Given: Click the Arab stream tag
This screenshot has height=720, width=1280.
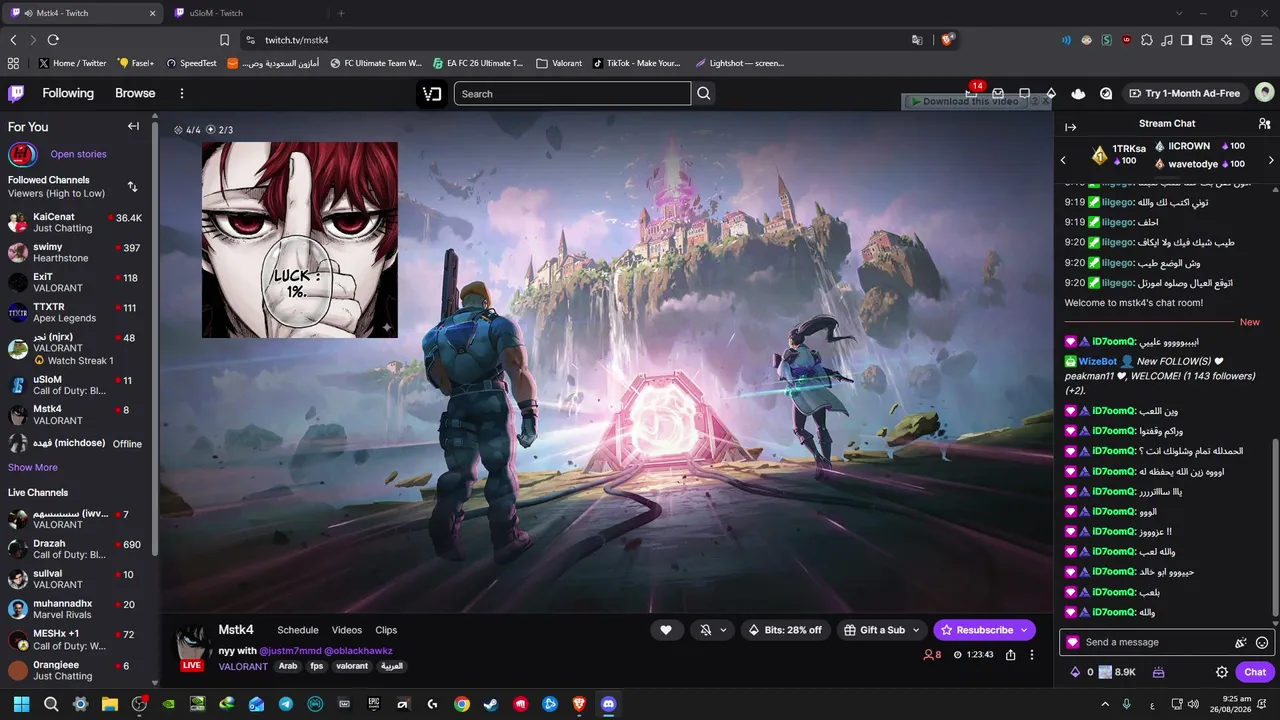Looking at the screenshot, I should (288, 666).
